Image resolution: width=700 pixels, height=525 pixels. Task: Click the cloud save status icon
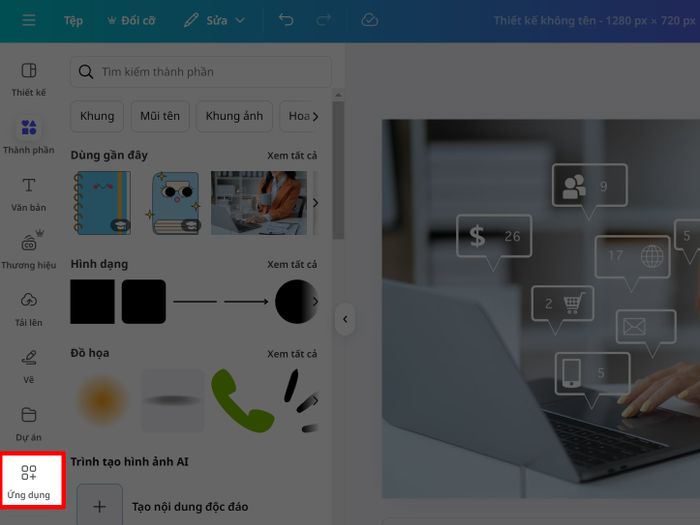pos(370,20)
